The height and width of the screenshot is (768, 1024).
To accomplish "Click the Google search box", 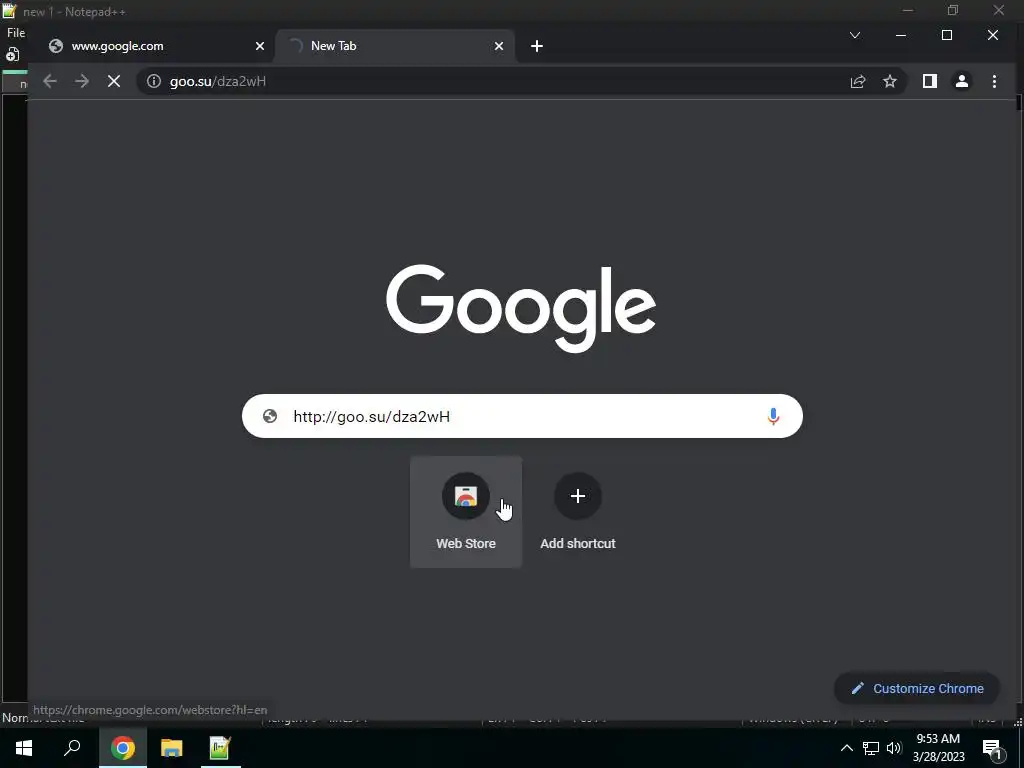I will click(522, 416).
